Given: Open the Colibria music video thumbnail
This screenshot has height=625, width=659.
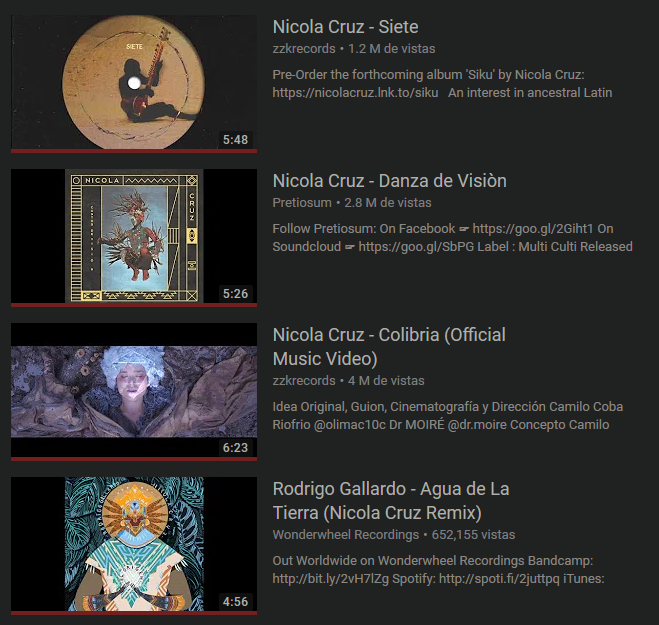Looking at the screenshot, I should click(x=134, y=390).
